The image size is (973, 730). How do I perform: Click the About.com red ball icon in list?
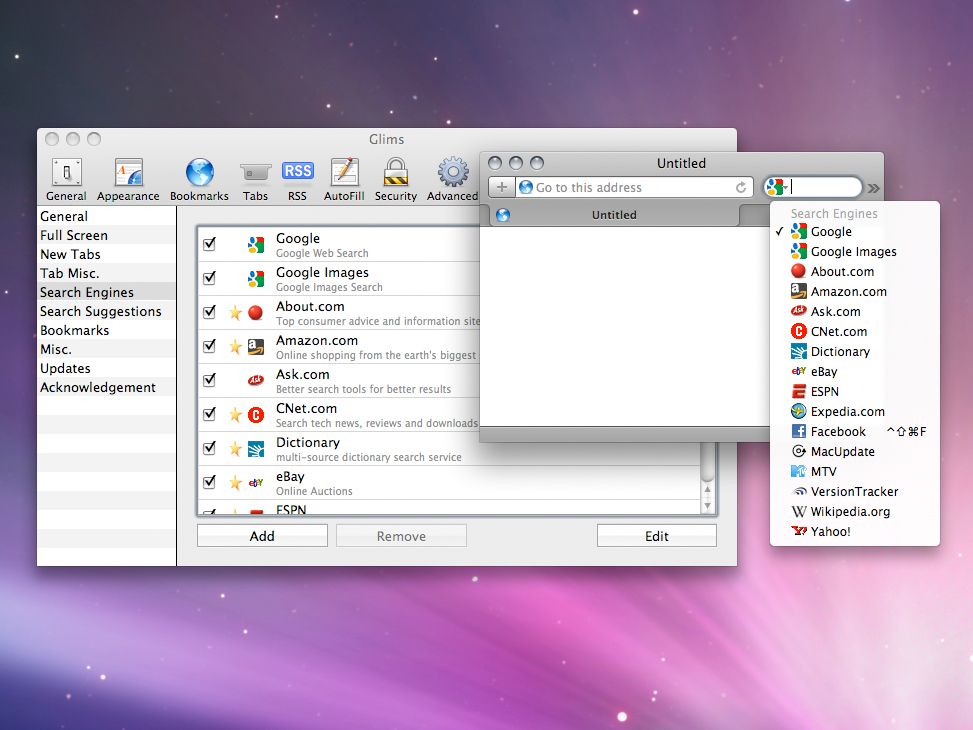[x=256, y=312]
